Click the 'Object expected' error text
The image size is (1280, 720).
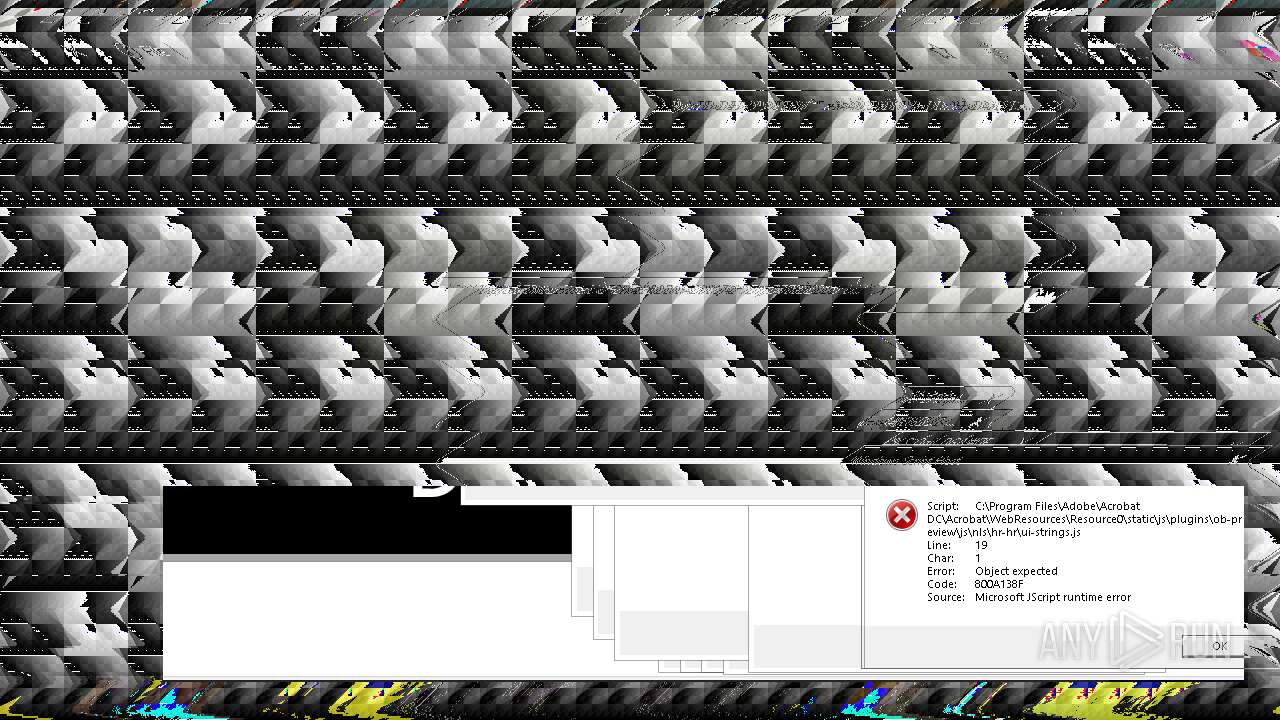point(1016,571)
